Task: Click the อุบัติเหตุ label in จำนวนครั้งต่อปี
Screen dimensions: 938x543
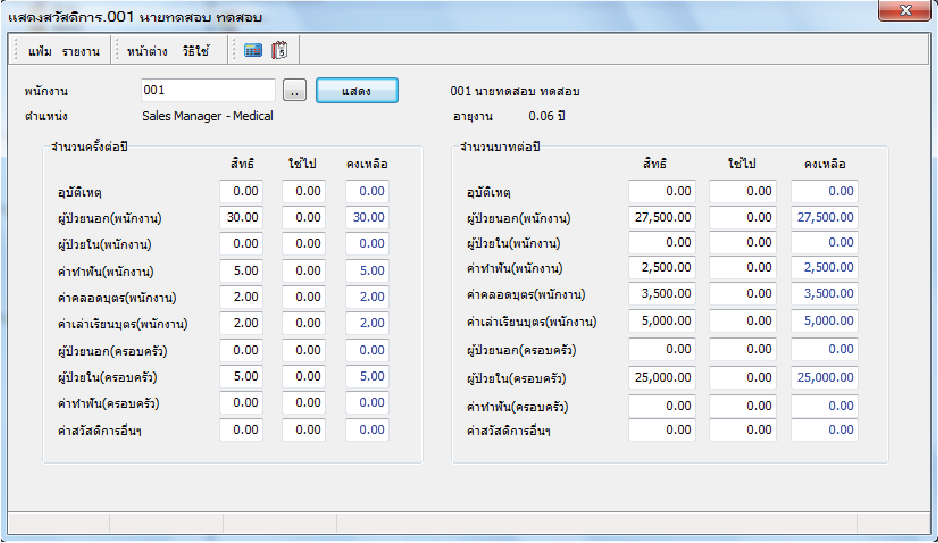Action: click(x=80, y=193)
